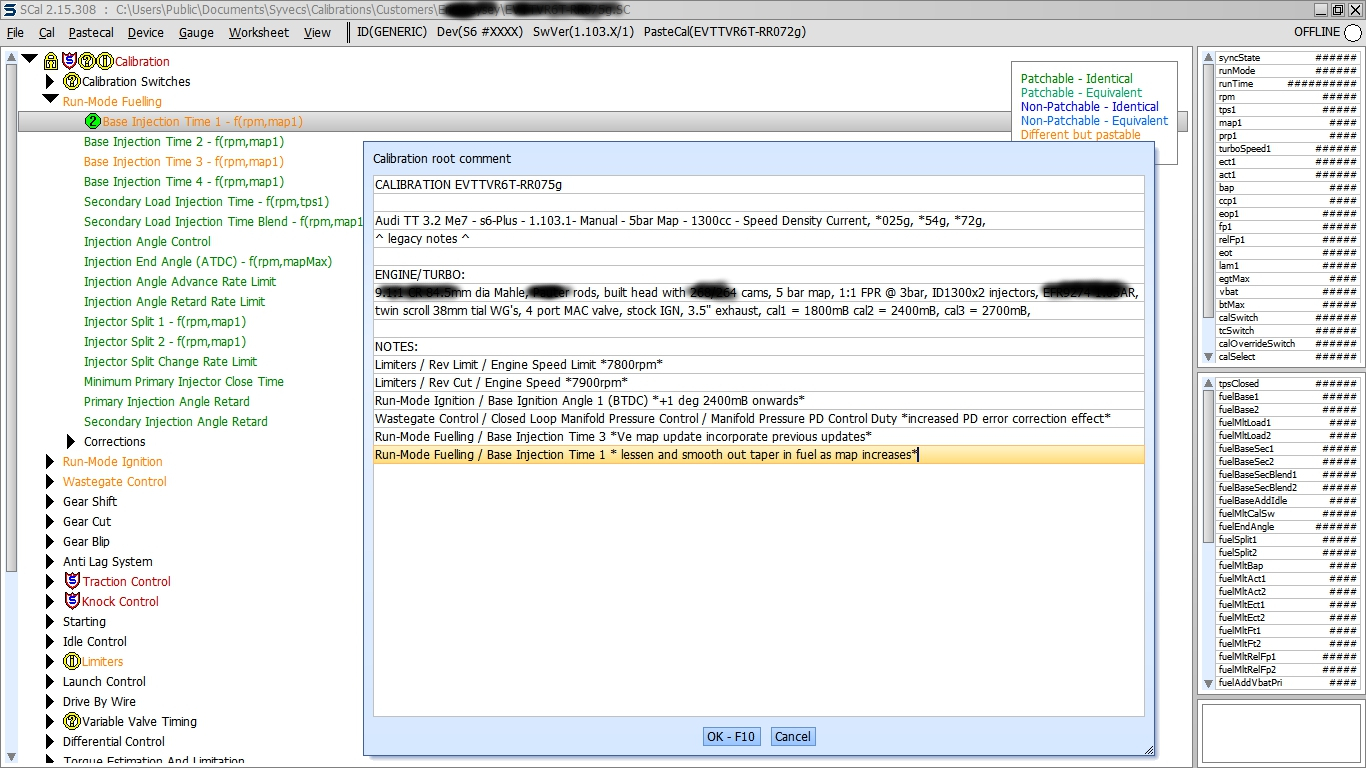Open the Pastecal menu
The width and height of the screenshot is (1366, 768).
(x=91, y=32)
